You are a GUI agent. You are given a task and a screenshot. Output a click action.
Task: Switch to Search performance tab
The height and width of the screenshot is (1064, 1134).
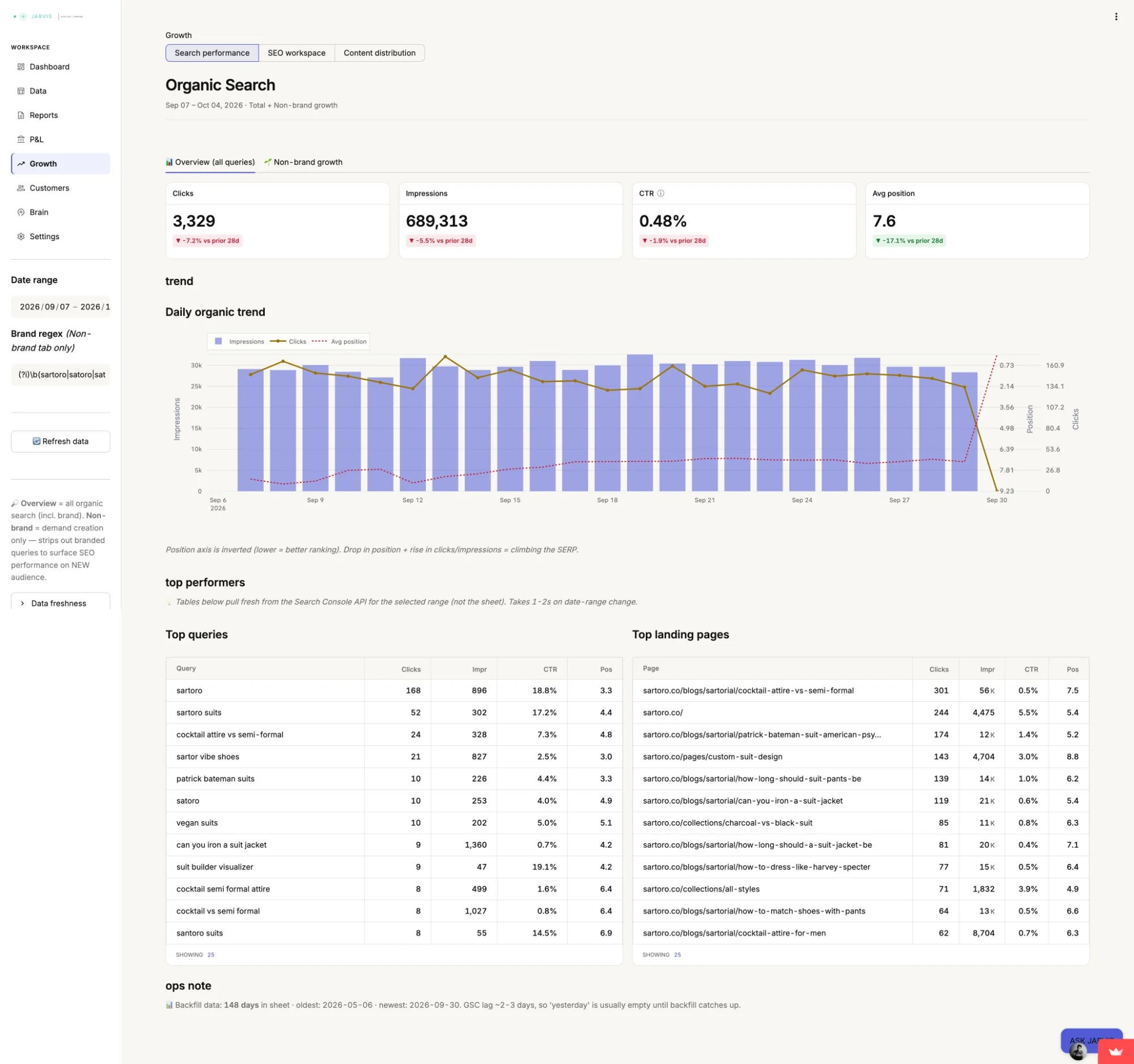[211, 53]
